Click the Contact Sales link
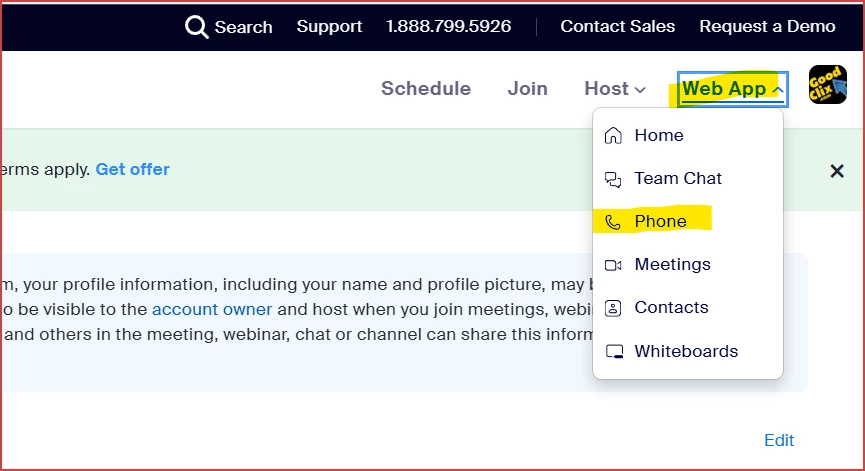The width and height of the screenshot is (865, 471). pos(617,26)
